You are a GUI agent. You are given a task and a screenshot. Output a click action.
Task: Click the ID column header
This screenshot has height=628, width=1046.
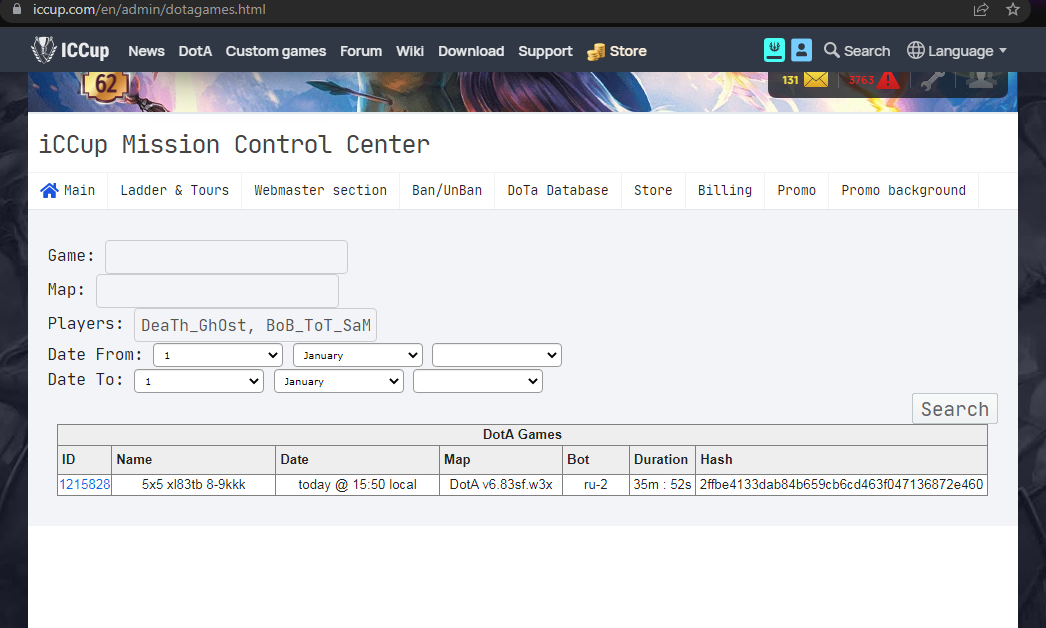pos(84,460)
